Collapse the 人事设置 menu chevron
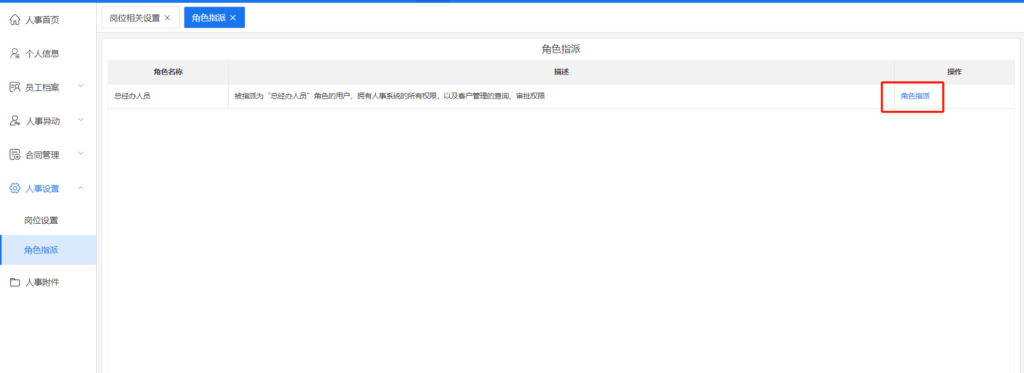The height and width of the screenshot is (373, 1024). click(x=80, y=188)
